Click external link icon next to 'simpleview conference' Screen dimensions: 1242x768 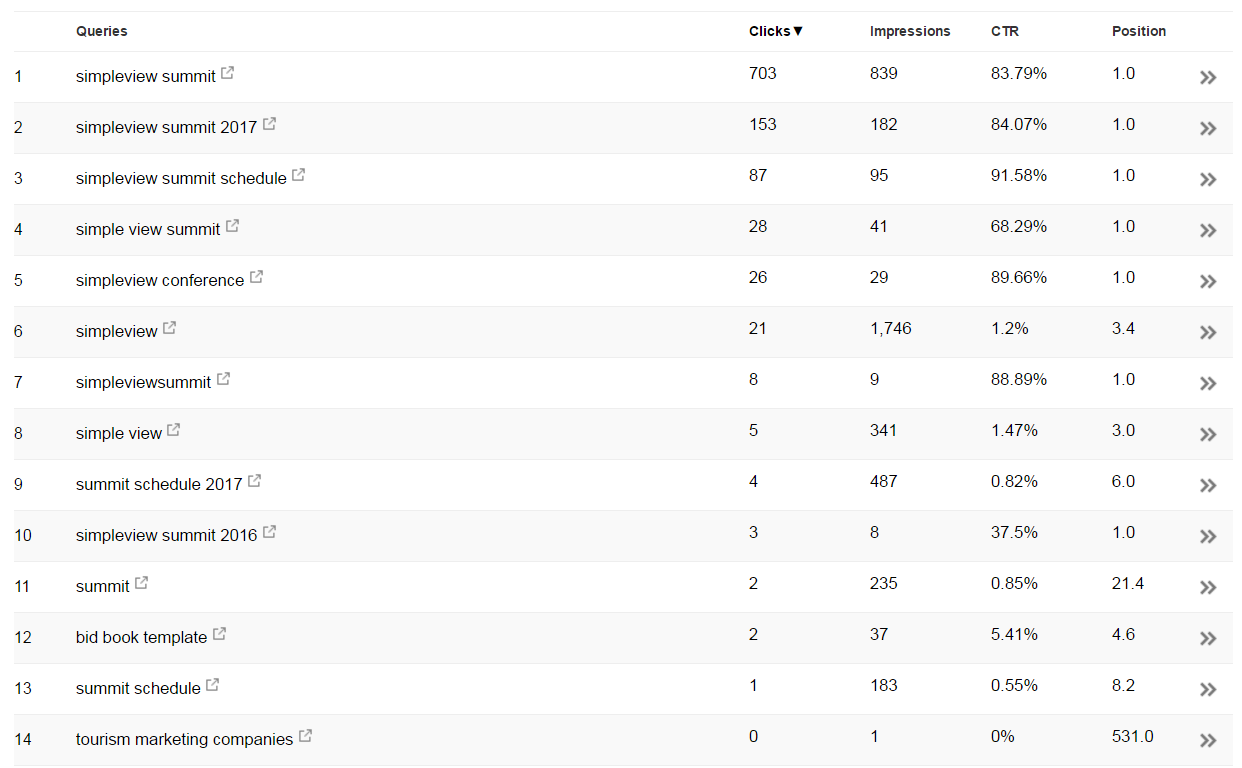(x=256, y=278)
